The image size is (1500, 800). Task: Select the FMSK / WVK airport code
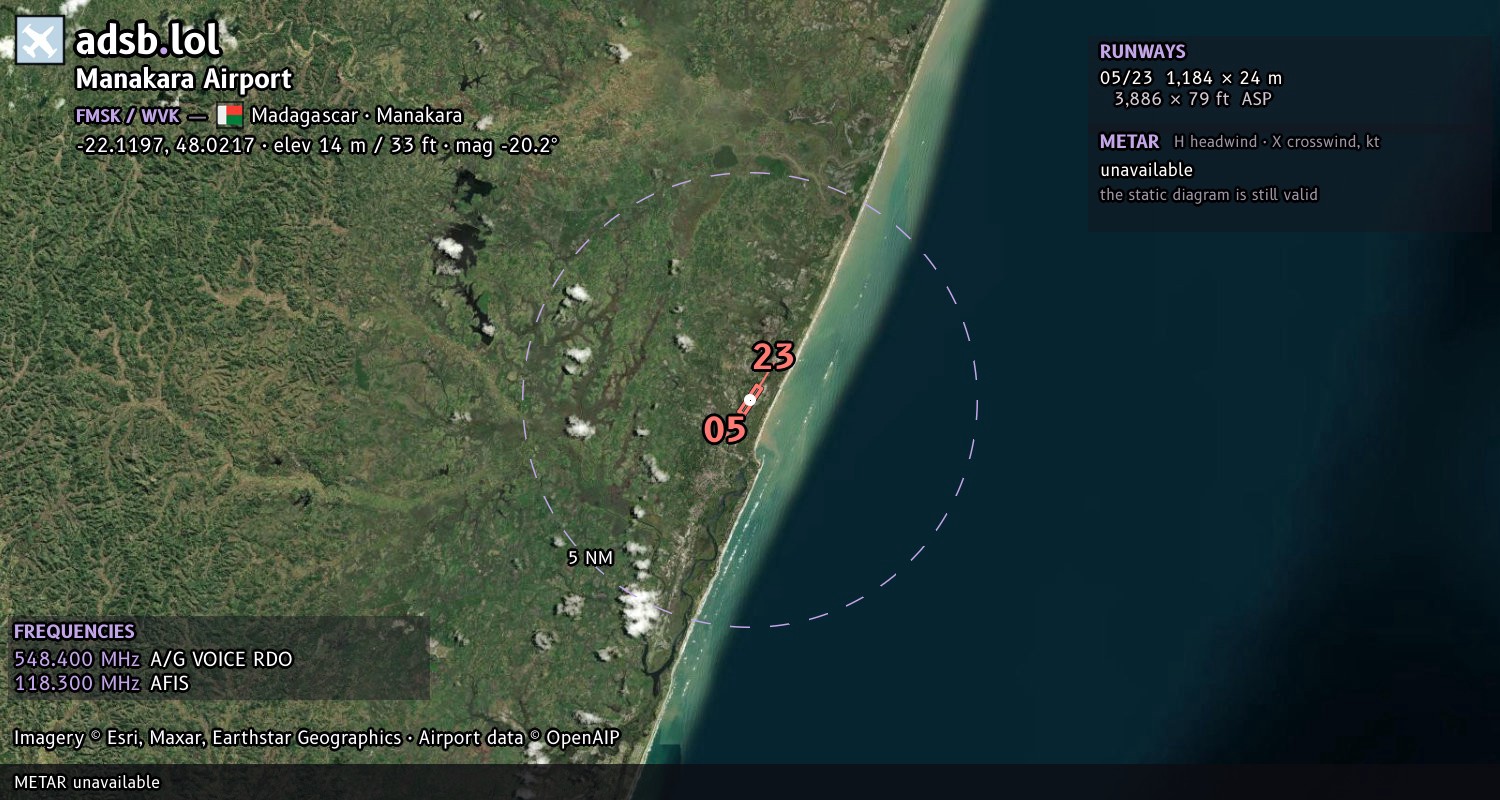click(128, 115)
